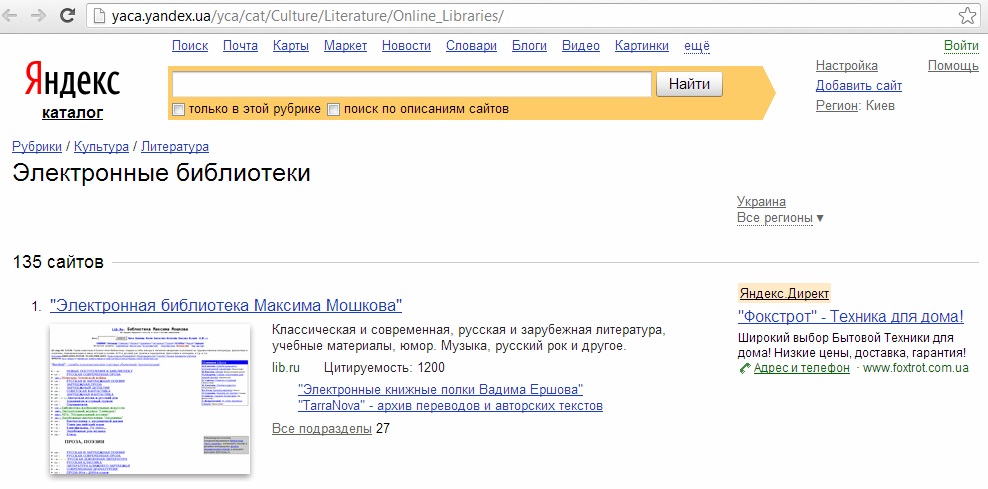The width and height of the screenshot is (988, 489).
Task: Click the www.foxtrot.com.ua ad address
Action: pos(916,368)
